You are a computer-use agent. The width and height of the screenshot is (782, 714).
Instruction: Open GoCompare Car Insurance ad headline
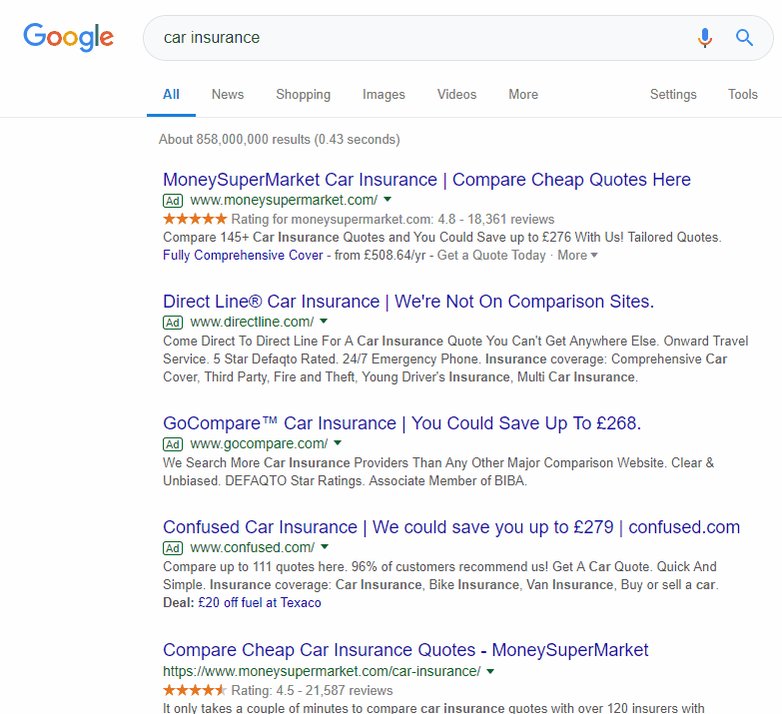coord(402,423)
